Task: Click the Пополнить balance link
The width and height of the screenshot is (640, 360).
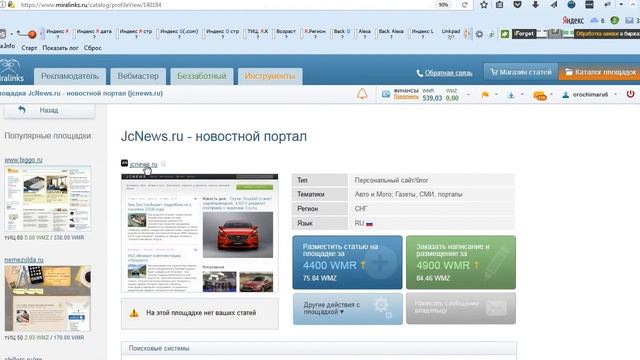Action: click(406, 97)
